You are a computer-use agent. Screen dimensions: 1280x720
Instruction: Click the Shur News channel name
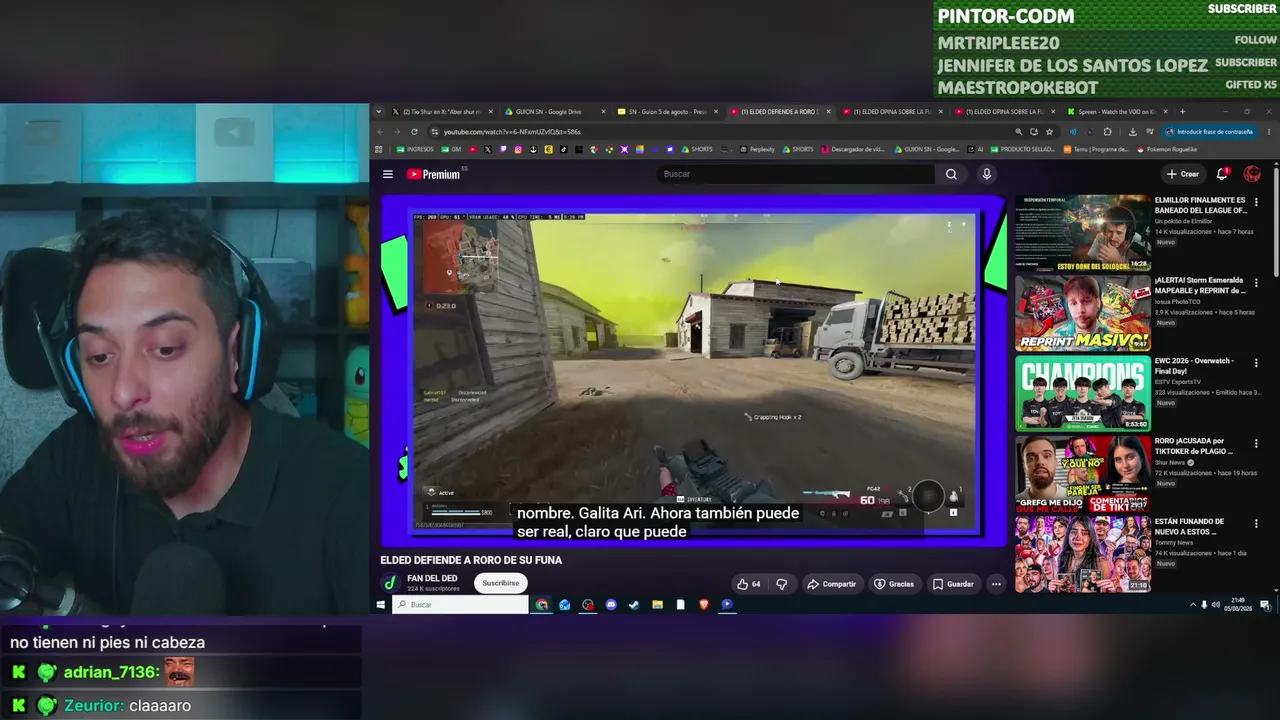click(1170, 463)
